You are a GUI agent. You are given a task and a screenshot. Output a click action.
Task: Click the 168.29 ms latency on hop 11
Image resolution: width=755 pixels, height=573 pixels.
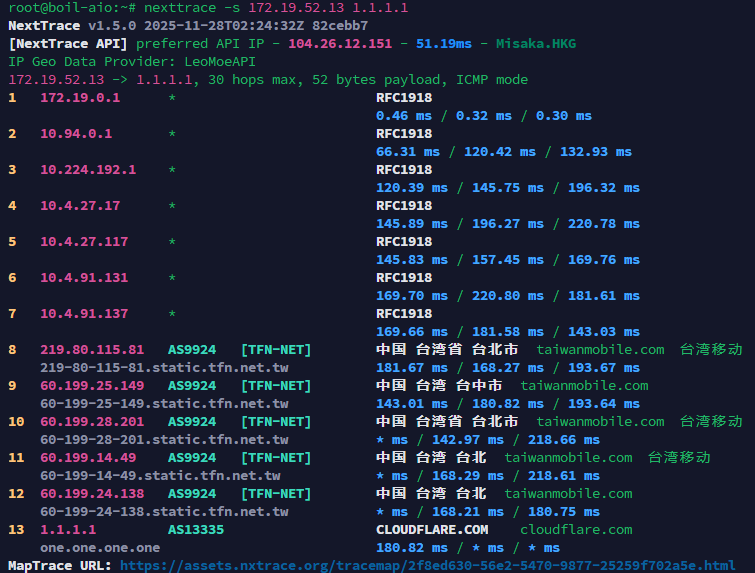pos(468,476)
